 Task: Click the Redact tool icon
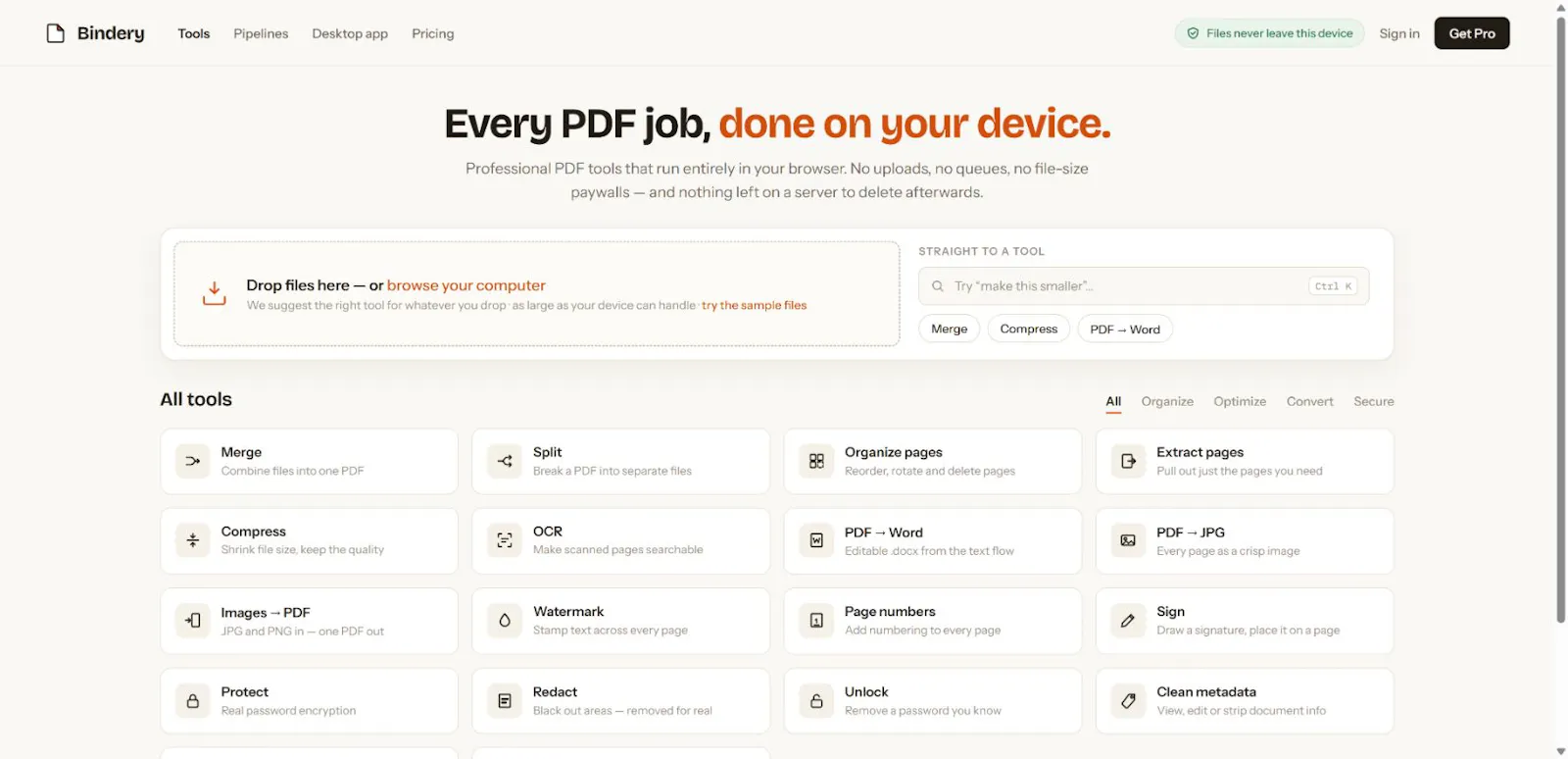505,701
